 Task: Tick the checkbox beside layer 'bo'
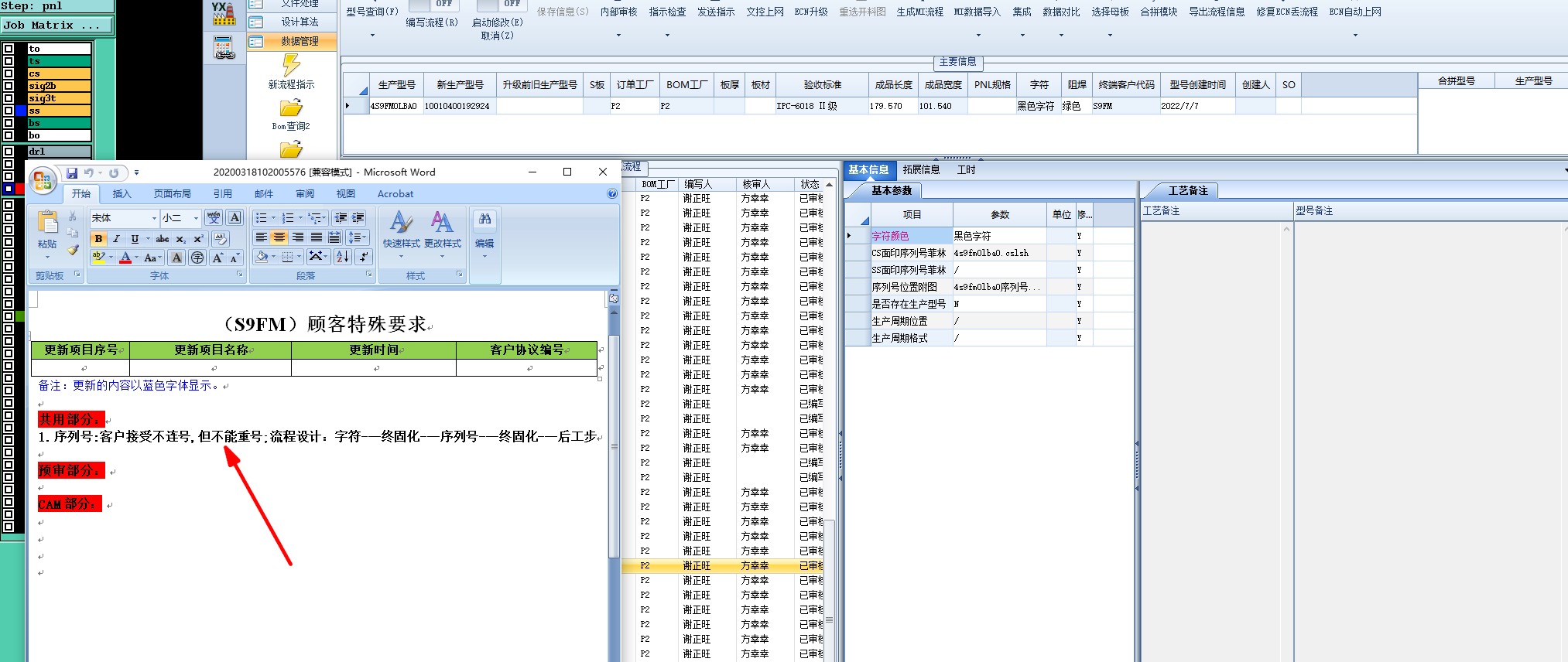(9, 135)
